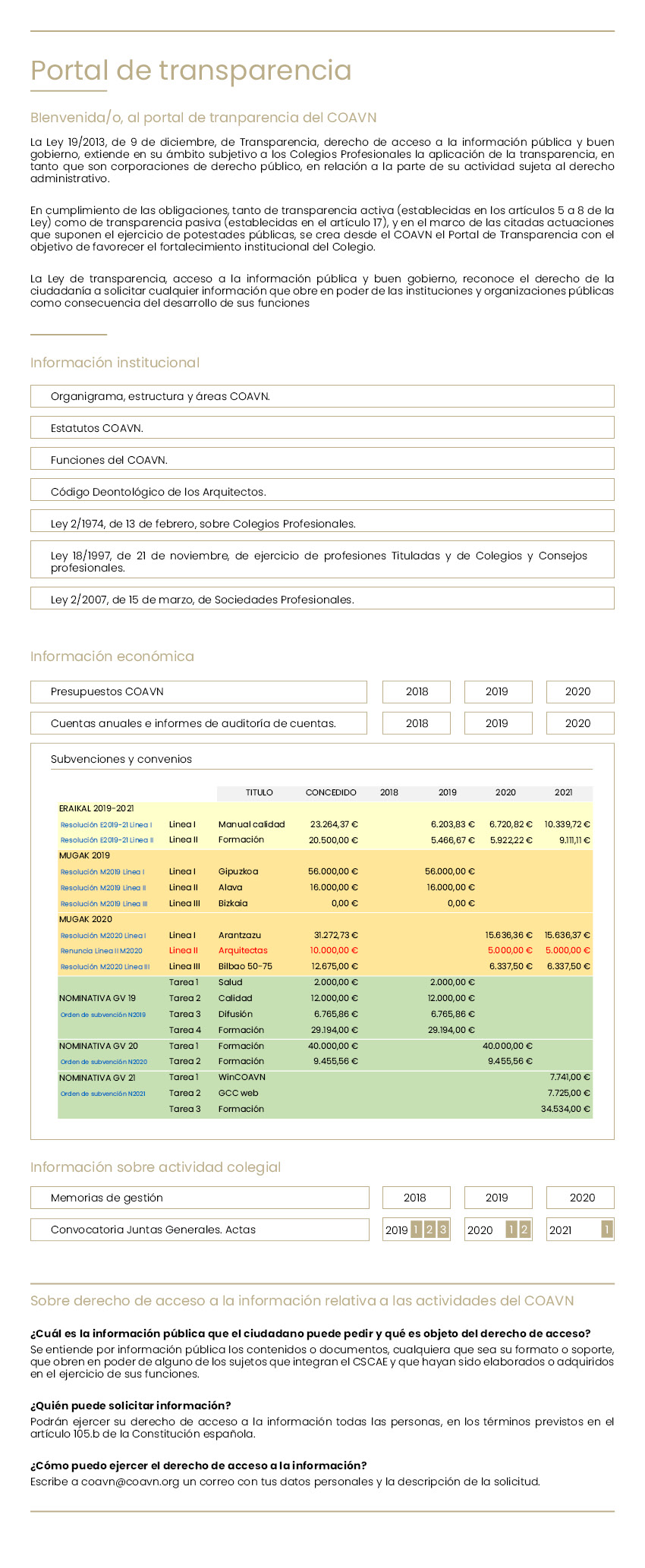Click the MUGAK 2020 group label
Screen dimensions: 645x1568
tap(86, 919)
